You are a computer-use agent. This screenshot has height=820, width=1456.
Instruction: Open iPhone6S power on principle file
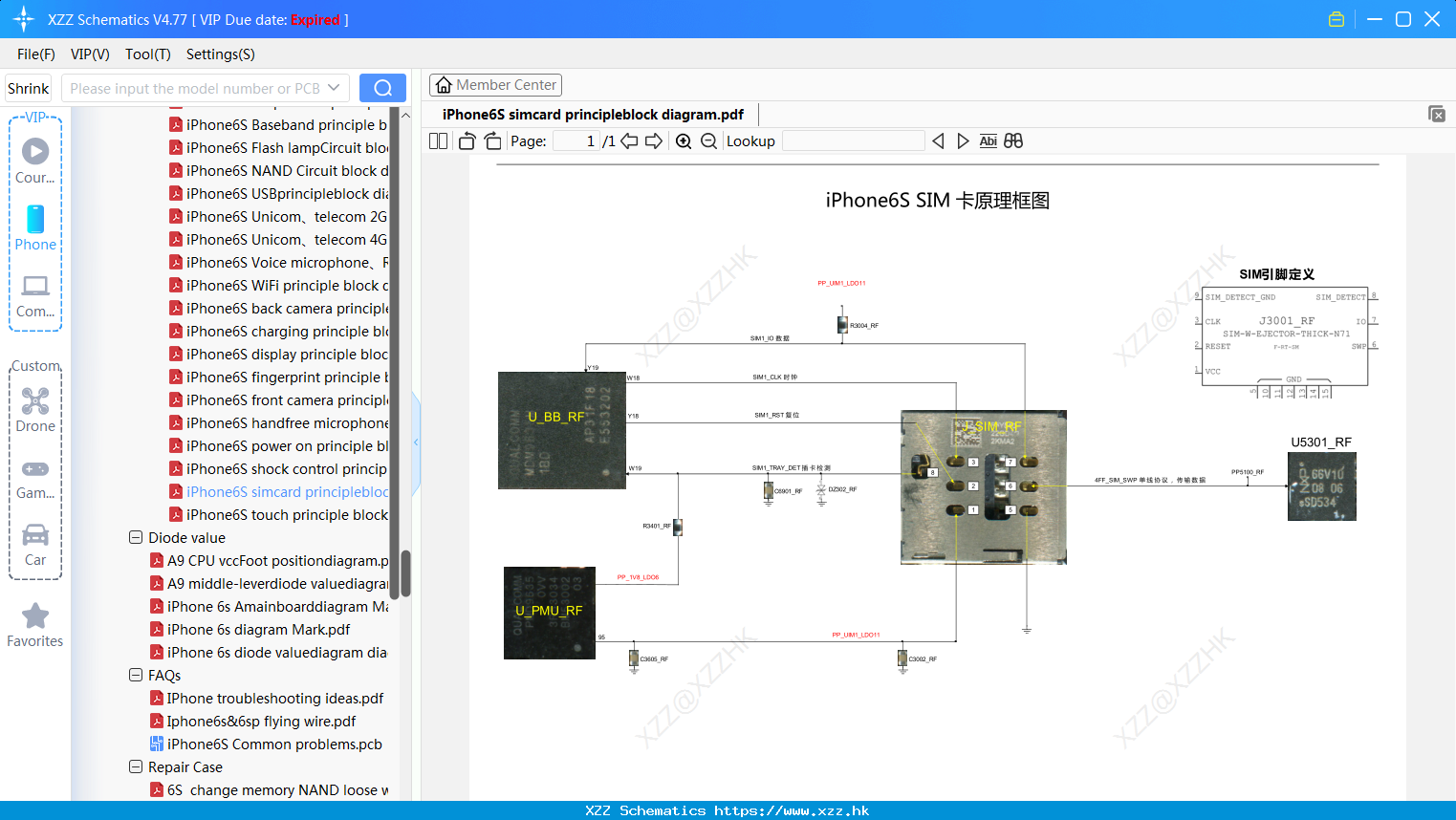pyautogui.click(x=278, y=445)
